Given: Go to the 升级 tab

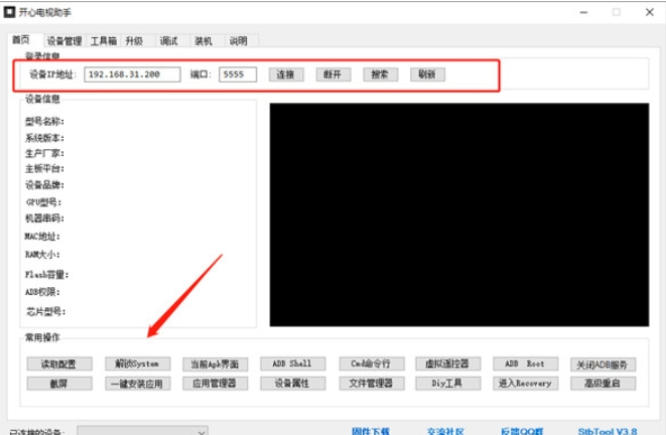Looking at the screenshot, I should pyautogui.click(x=134, y=41).
